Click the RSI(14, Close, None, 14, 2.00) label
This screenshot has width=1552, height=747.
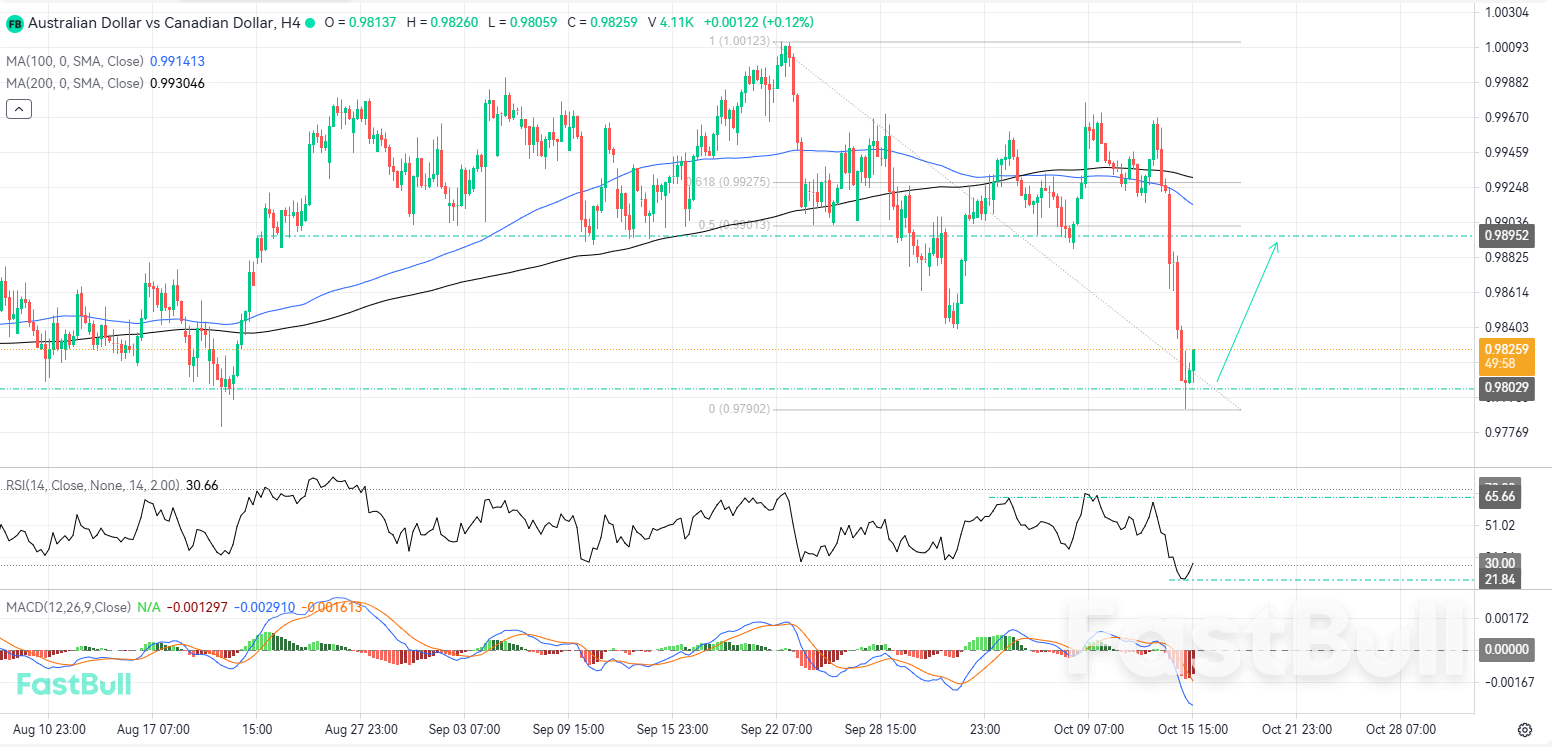click(x=93, y=485)
